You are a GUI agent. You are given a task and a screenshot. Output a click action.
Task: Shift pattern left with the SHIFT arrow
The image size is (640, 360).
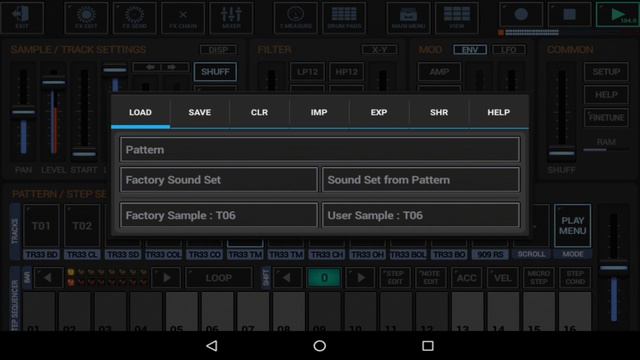pos(287,278)
